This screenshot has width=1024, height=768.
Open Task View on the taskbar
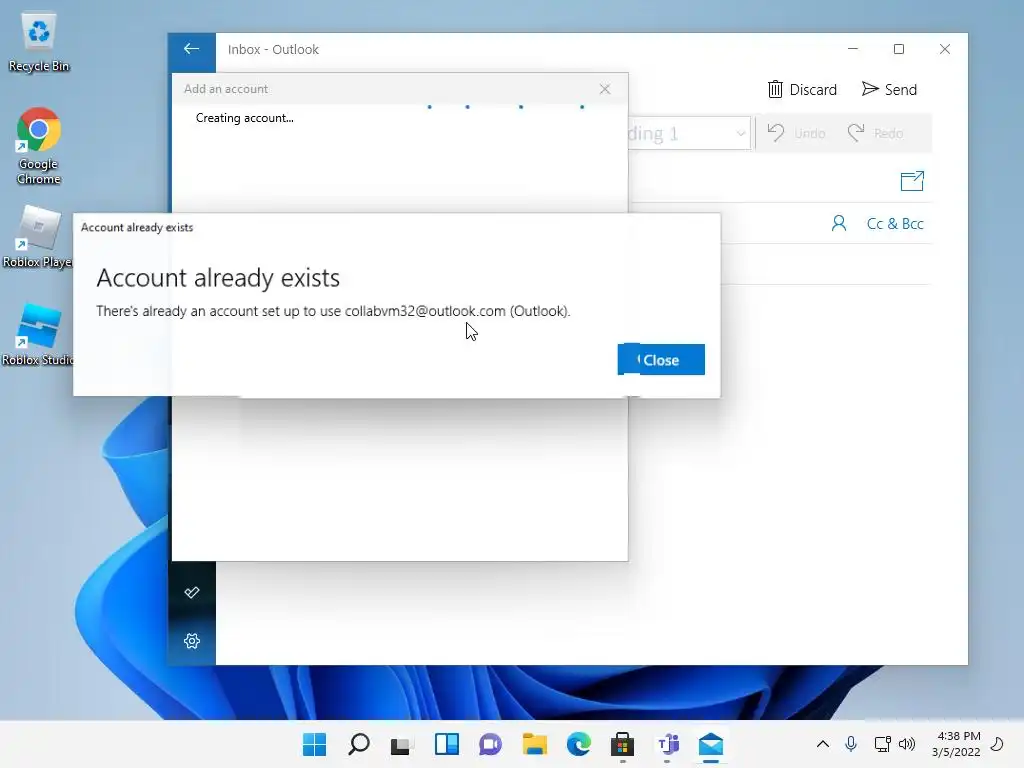tap(402, 744)
